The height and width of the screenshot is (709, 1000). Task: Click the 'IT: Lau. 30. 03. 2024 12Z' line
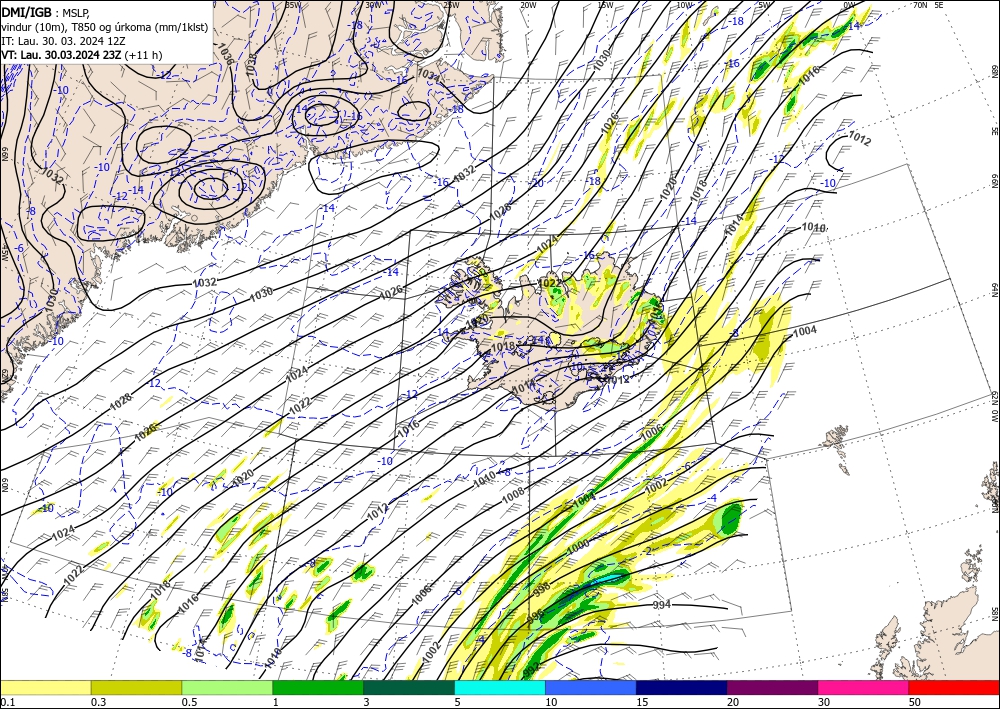tap(63, 41)
